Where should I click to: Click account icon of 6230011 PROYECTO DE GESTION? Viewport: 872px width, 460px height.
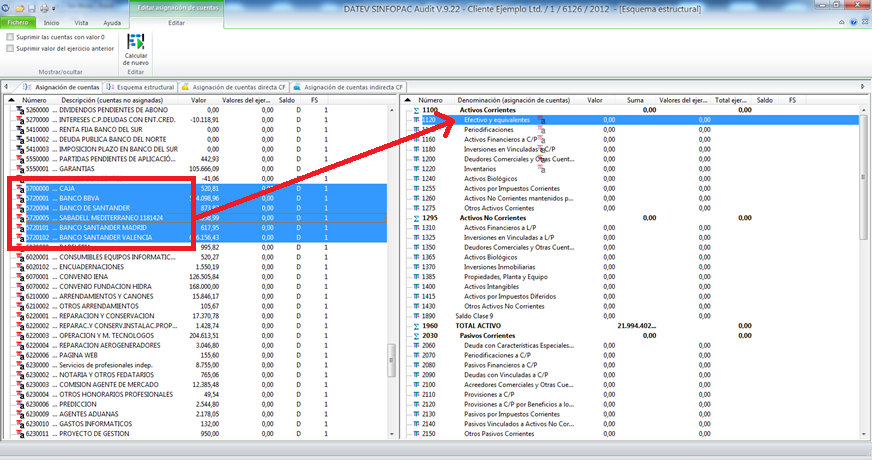pos(20,434)
